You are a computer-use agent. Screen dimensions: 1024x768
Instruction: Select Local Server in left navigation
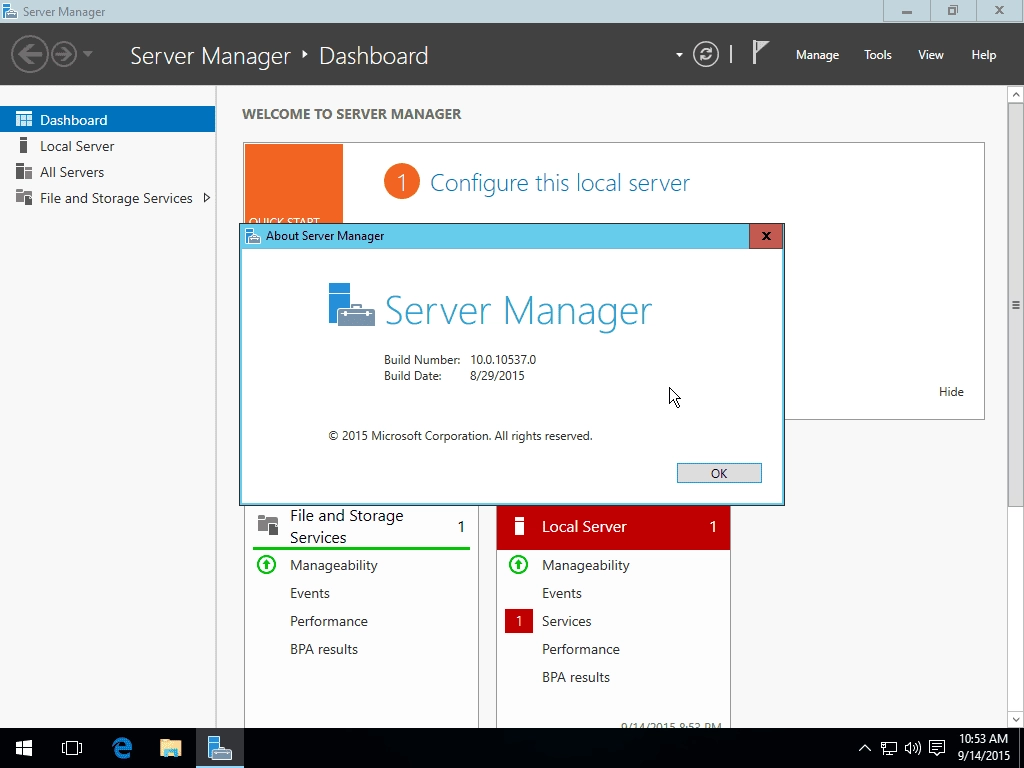(108, 146)
